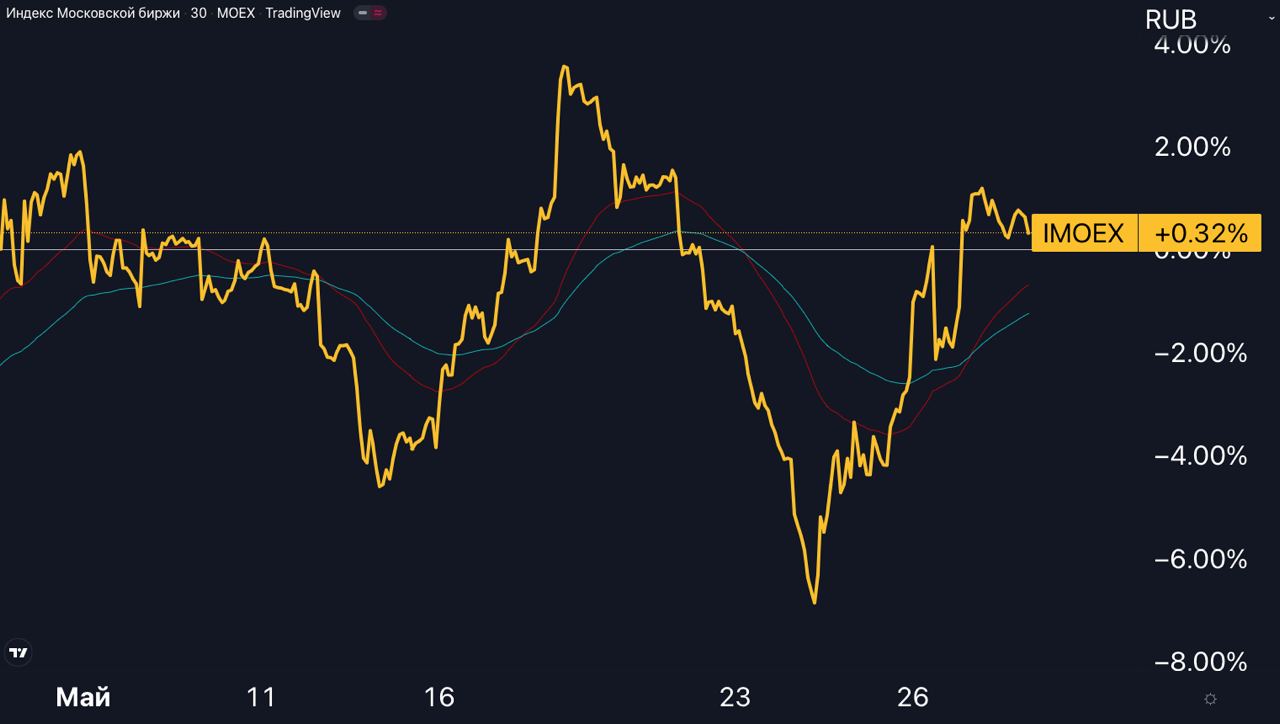Image resolution: width=1280 pixels, height=724 pixels.
Task: Expand the RUB currency dropdown arrow
Action: point(1272,18)
